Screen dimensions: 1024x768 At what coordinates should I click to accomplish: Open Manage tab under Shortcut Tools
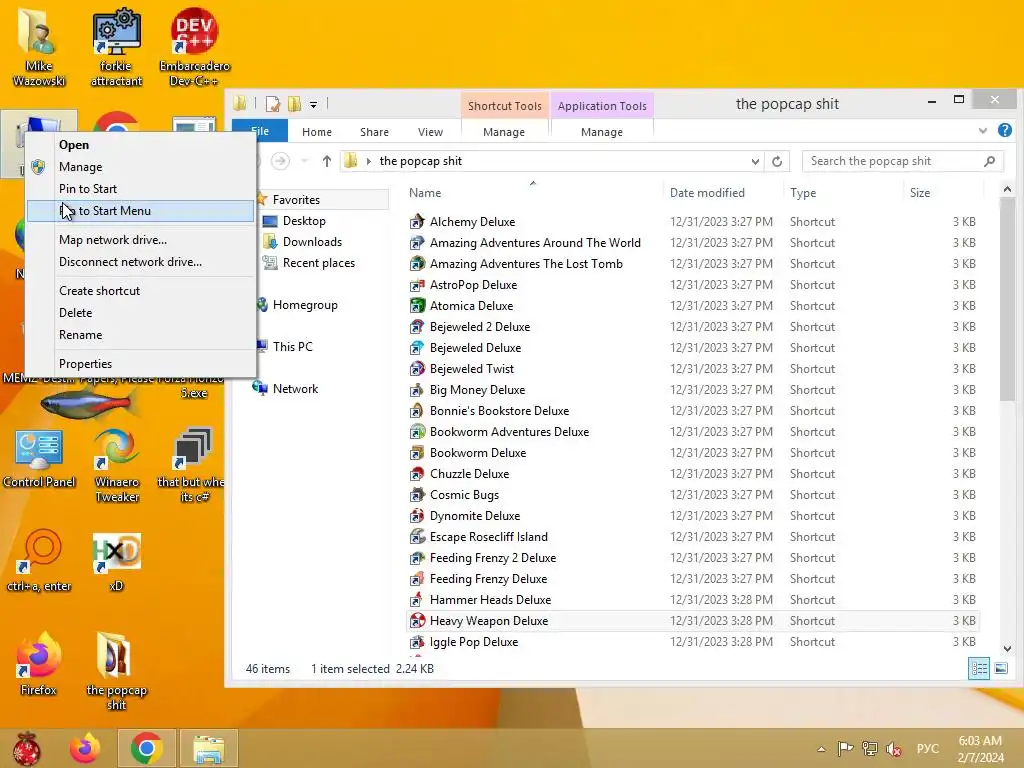click(504, 132)
